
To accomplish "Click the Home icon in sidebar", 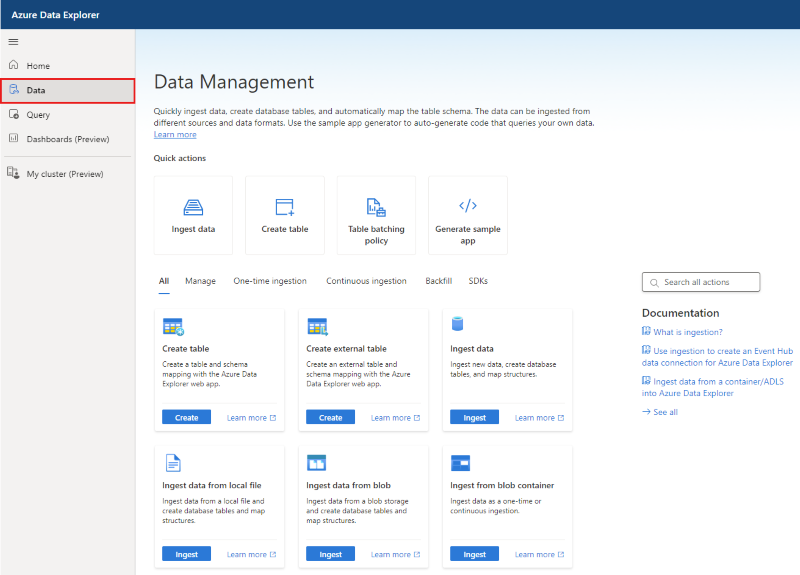I will point(14,65).
